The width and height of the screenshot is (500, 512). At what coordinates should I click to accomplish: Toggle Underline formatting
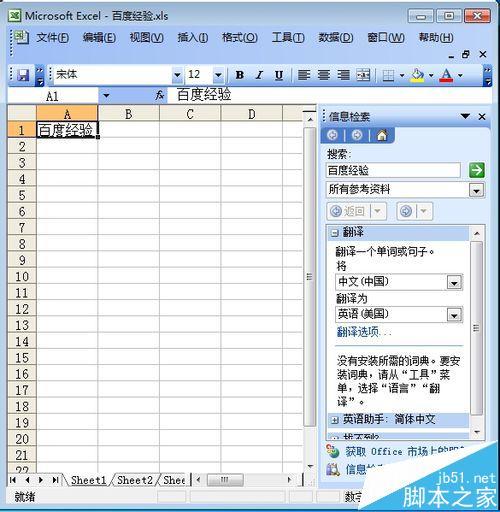click(x=279, y=75)
